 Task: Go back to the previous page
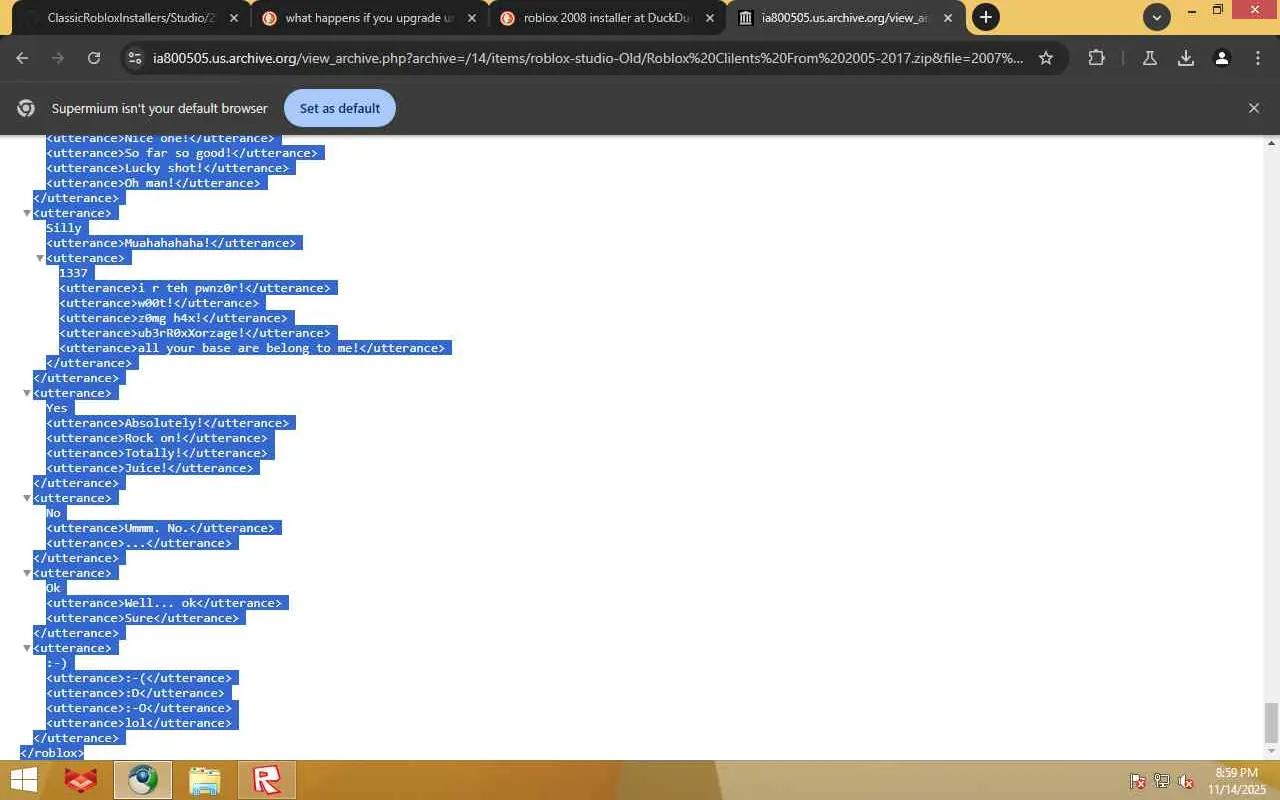point(22,58)
